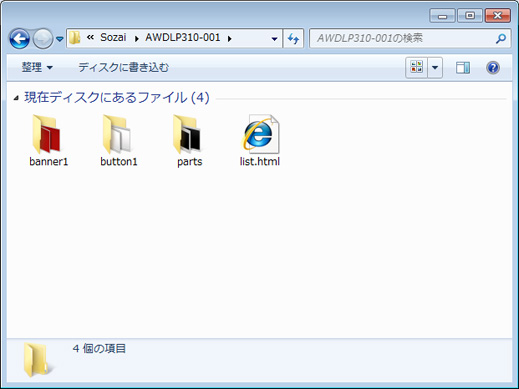Screen dimensions: 519x389
Task: Change the view with view icon button
Action: click(x=416, y=68)
